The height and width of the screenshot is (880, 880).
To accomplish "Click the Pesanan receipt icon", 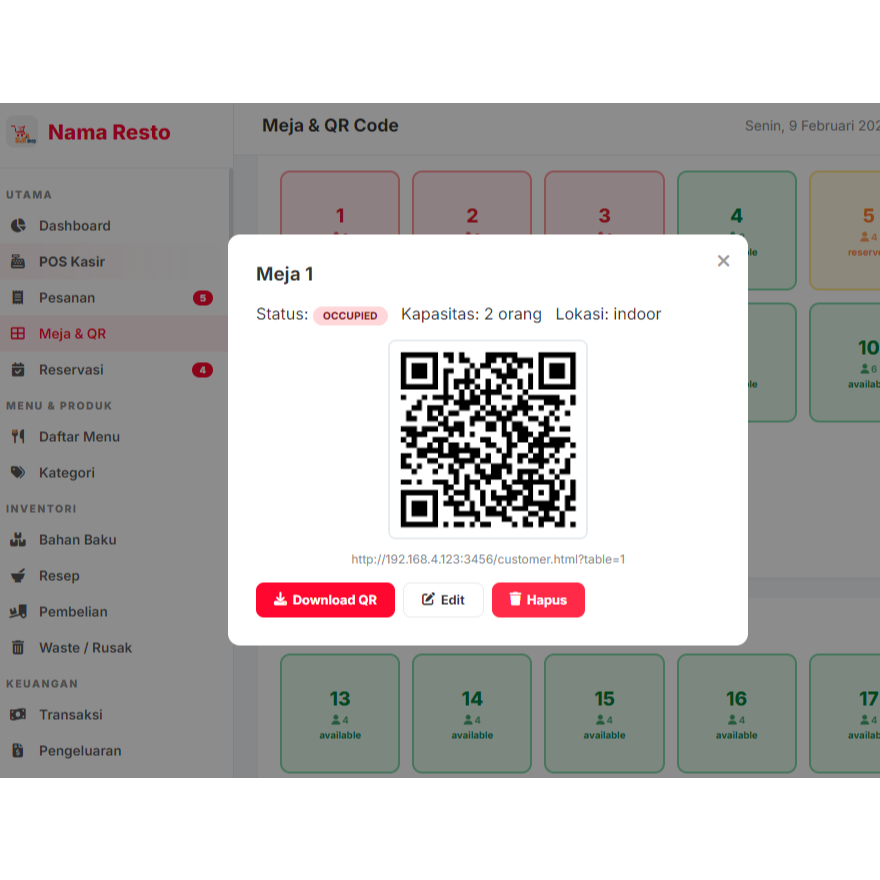I will coord(18,297).
